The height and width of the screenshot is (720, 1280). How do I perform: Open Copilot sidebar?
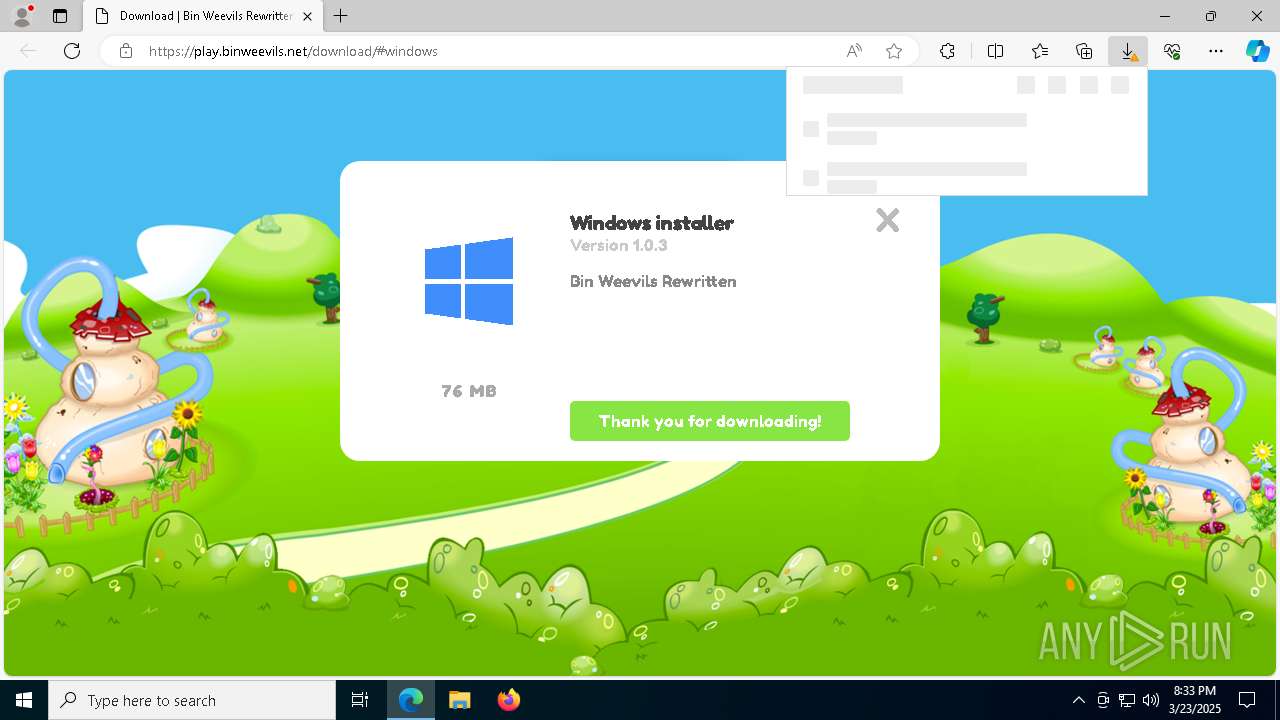(x=1257, y=51)
